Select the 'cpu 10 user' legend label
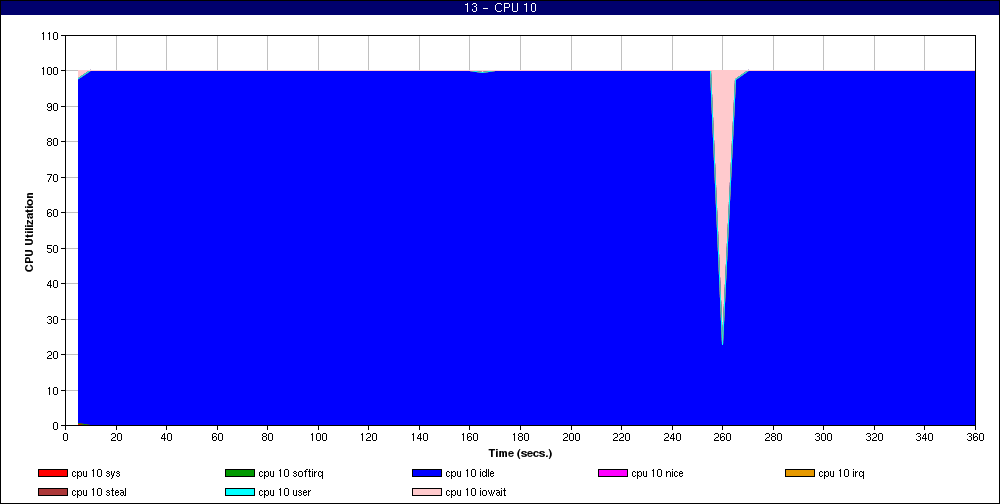Screen dimensions: 1000x504 284,493
